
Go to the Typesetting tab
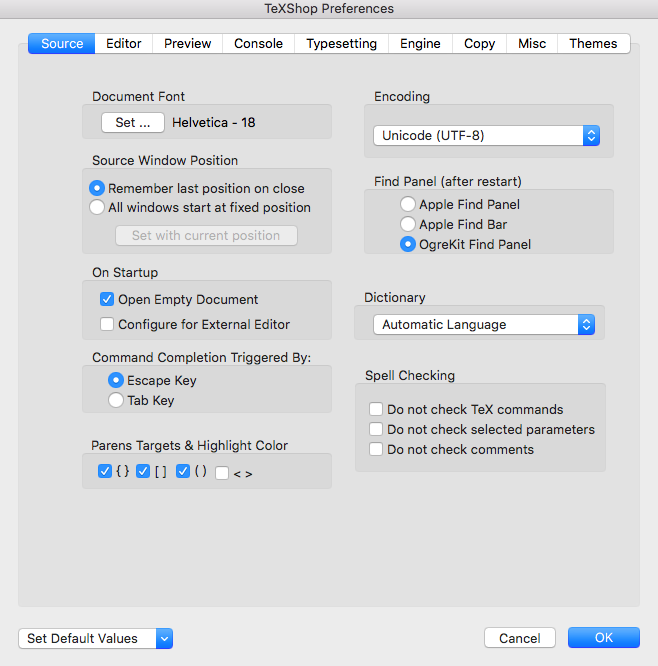(342, 44)
